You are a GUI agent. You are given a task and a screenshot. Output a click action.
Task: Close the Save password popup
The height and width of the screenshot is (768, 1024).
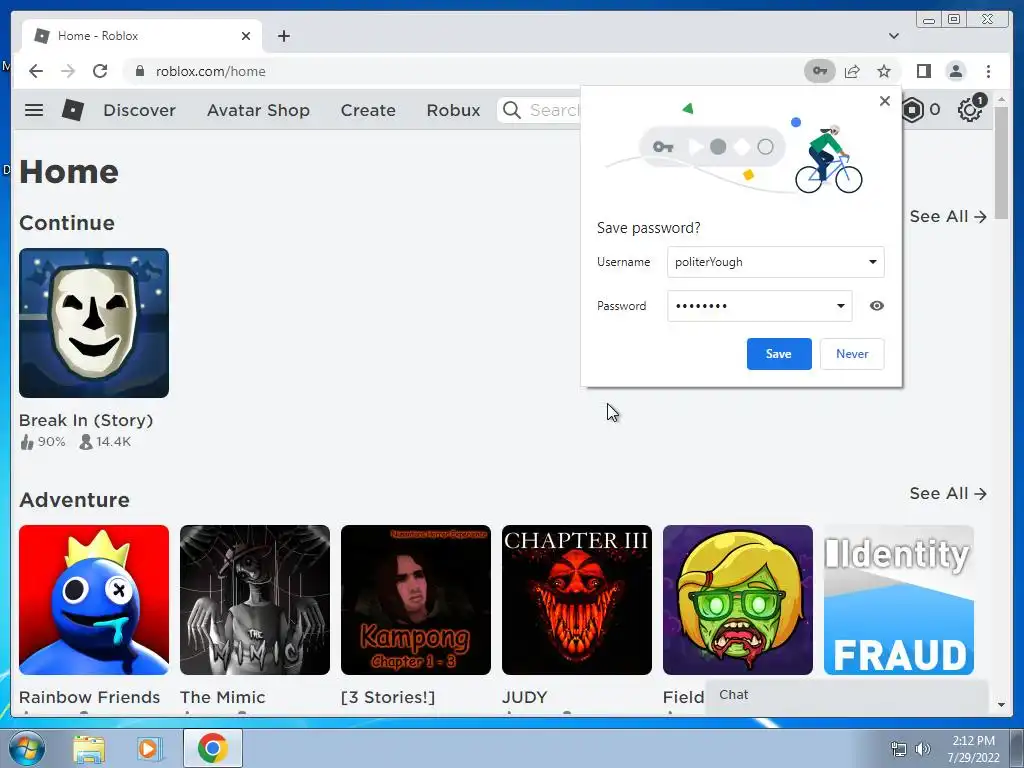pos(885,101)
